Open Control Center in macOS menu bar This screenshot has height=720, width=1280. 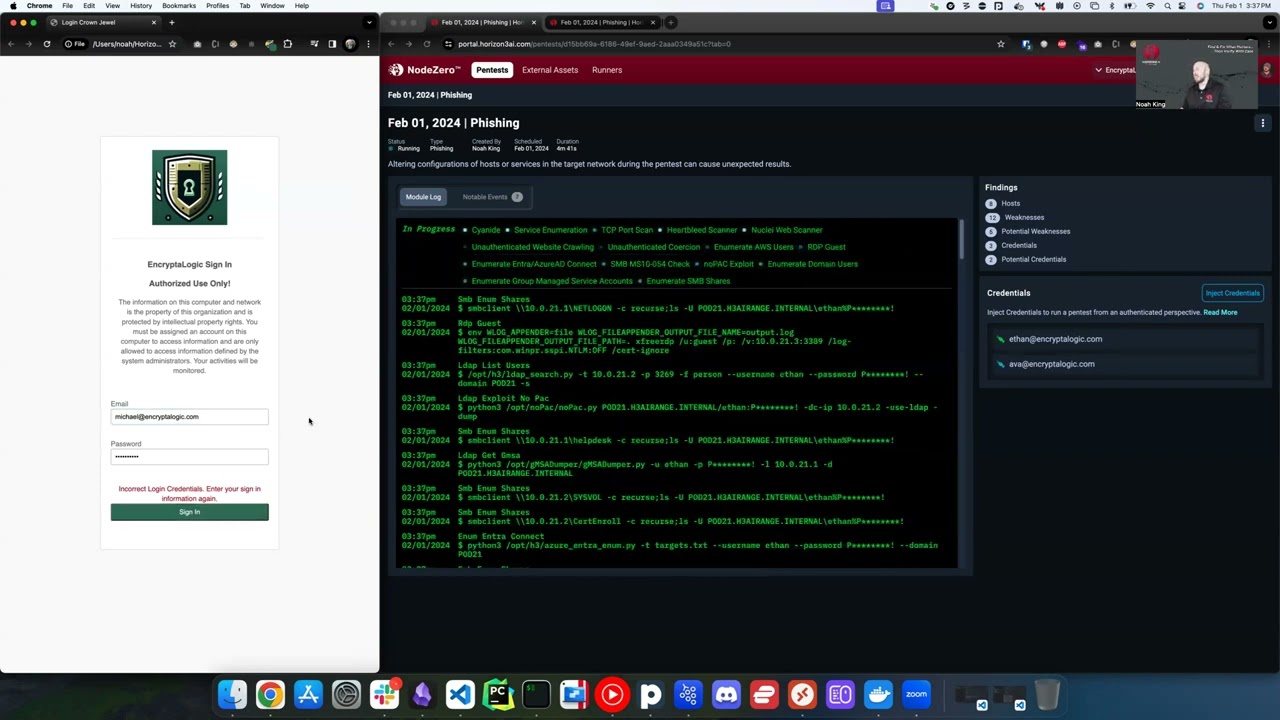(1182, 6)
